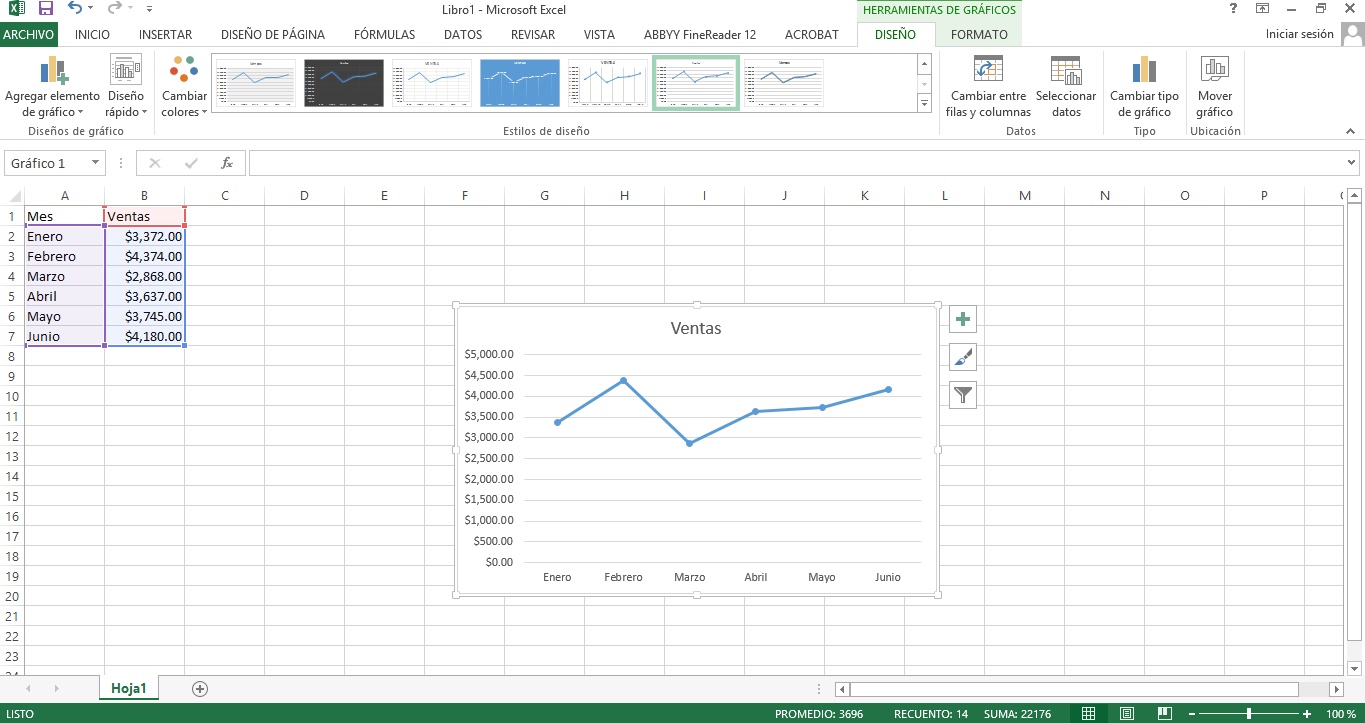This screenshot has height=723, width=1365.
Task: Open Seleccionar datos dialog
Action: point(1066,87)
